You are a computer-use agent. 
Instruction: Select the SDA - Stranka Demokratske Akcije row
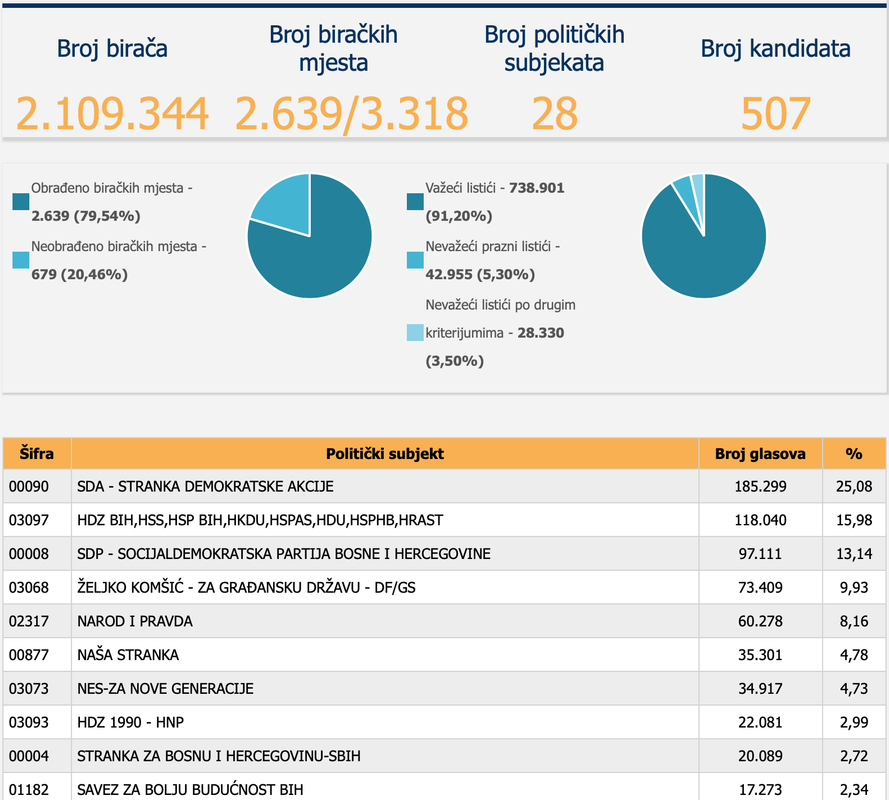444,486
